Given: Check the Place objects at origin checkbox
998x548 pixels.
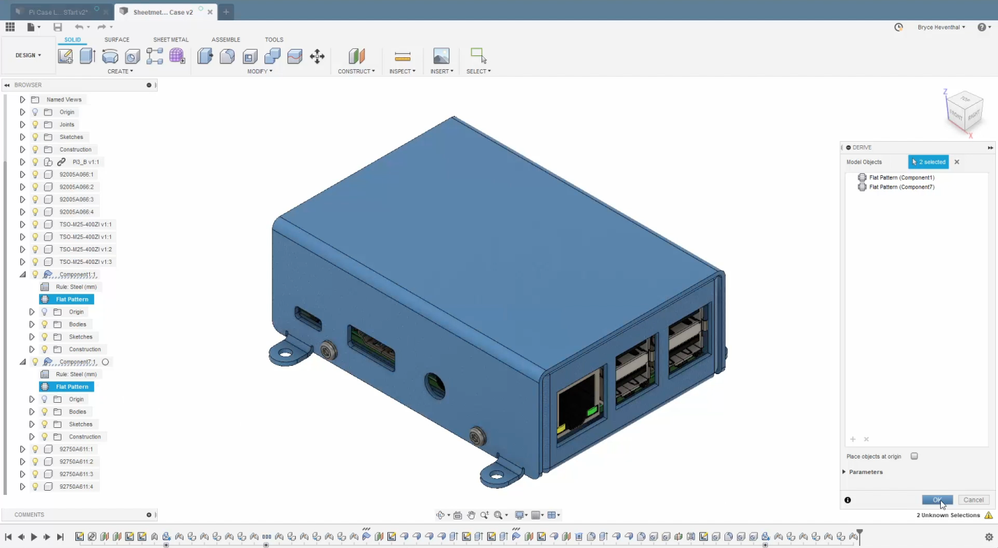Looking at the screenshot, I should click(914, 456).
